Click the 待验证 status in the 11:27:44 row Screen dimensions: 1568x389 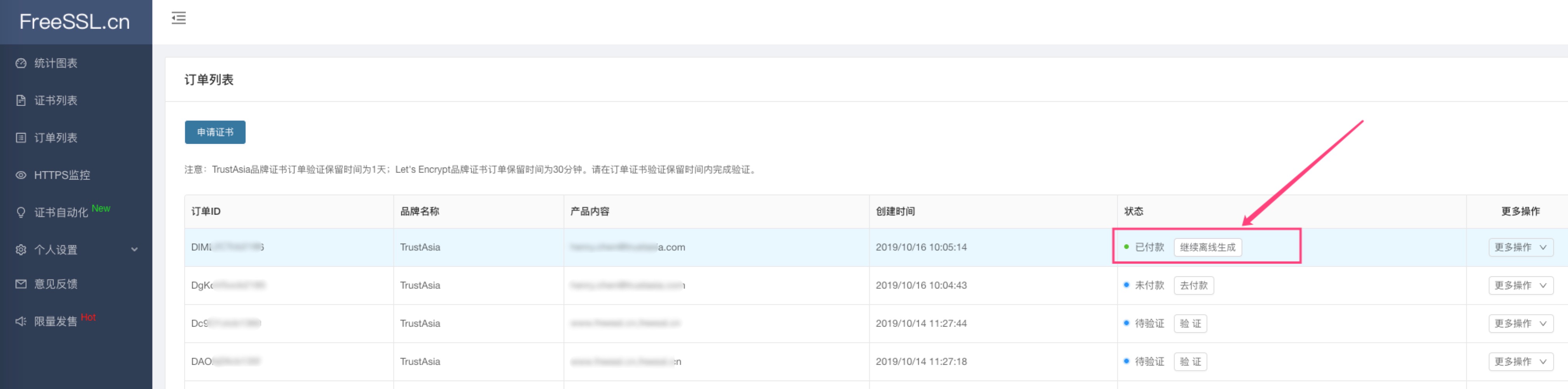click(x=1149, y=323)
